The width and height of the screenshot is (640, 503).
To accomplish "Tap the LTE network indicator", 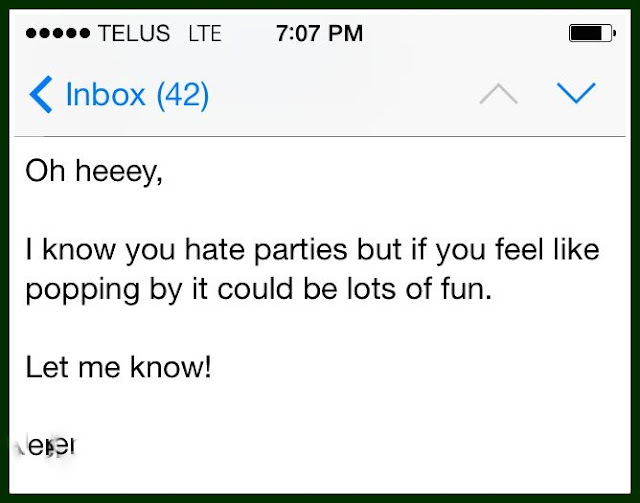I will (x=206, y=34).
